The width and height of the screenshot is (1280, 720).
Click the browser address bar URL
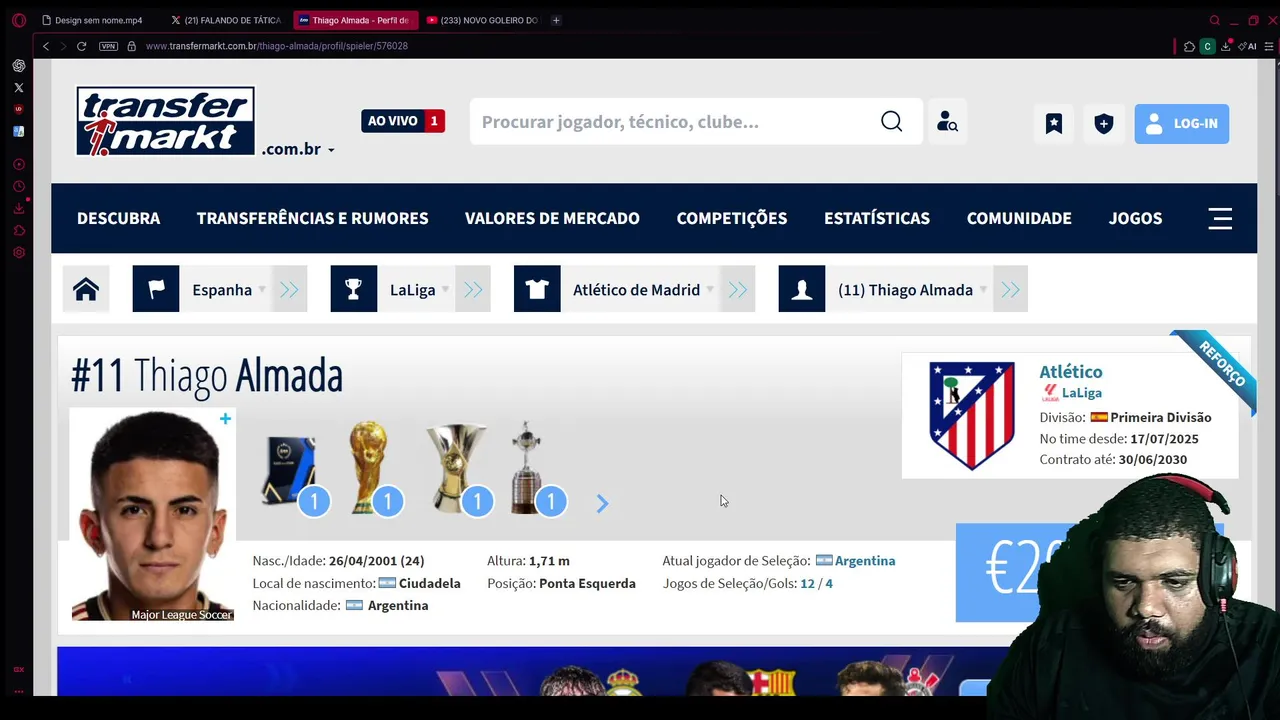click(277, 46)
